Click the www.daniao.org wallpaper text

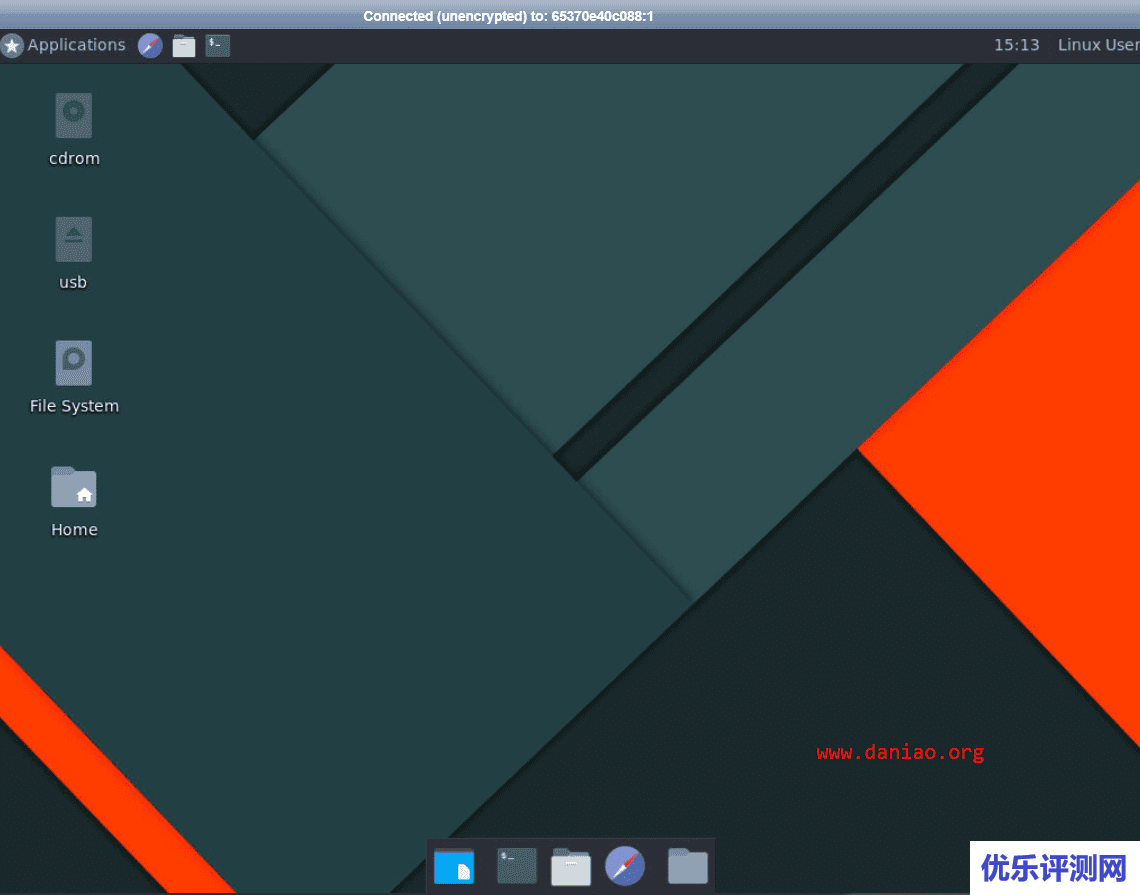coord(899,751)
